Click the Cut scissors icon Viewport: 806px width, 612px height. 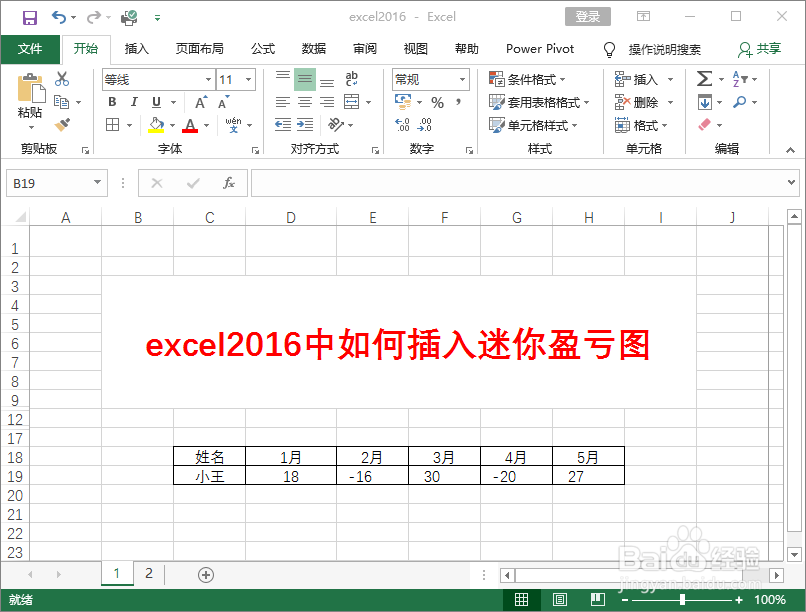(x=62, y=79)
